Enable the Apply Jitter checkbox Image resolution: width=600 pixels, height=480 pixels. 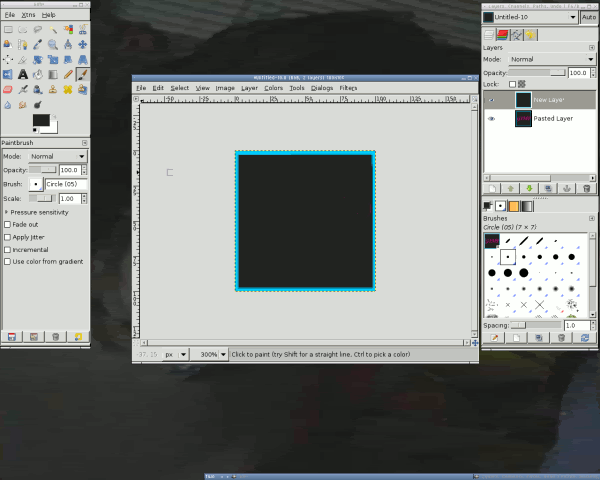7,237
